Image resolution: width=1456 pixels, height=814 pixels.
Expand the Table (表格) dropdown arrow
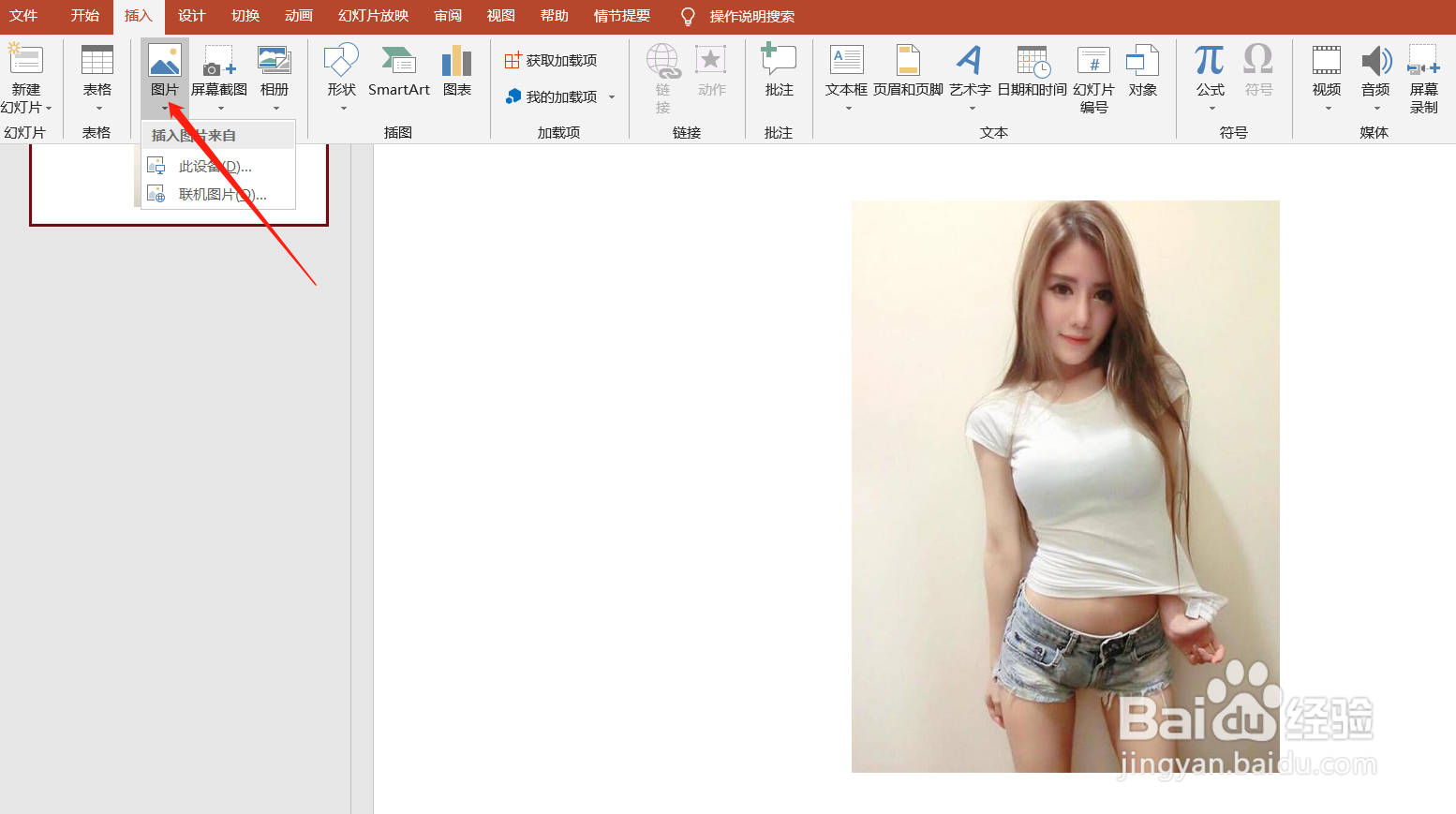(98, 109)
